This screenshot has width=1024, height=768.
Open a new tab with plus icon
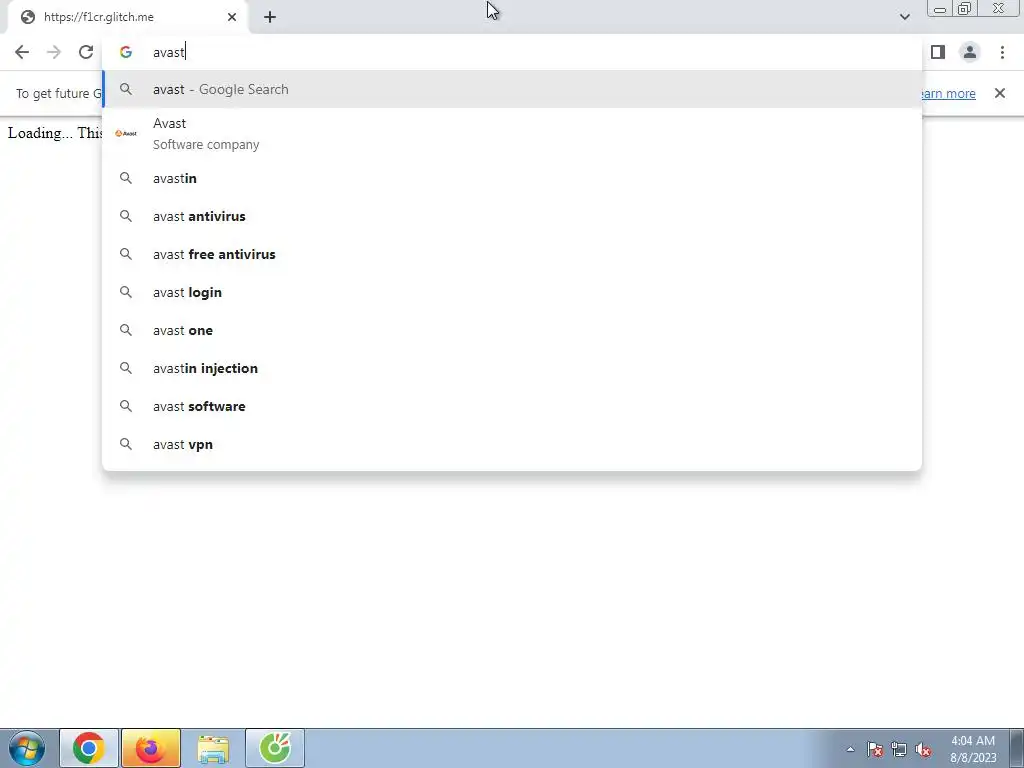click(270, 17)
